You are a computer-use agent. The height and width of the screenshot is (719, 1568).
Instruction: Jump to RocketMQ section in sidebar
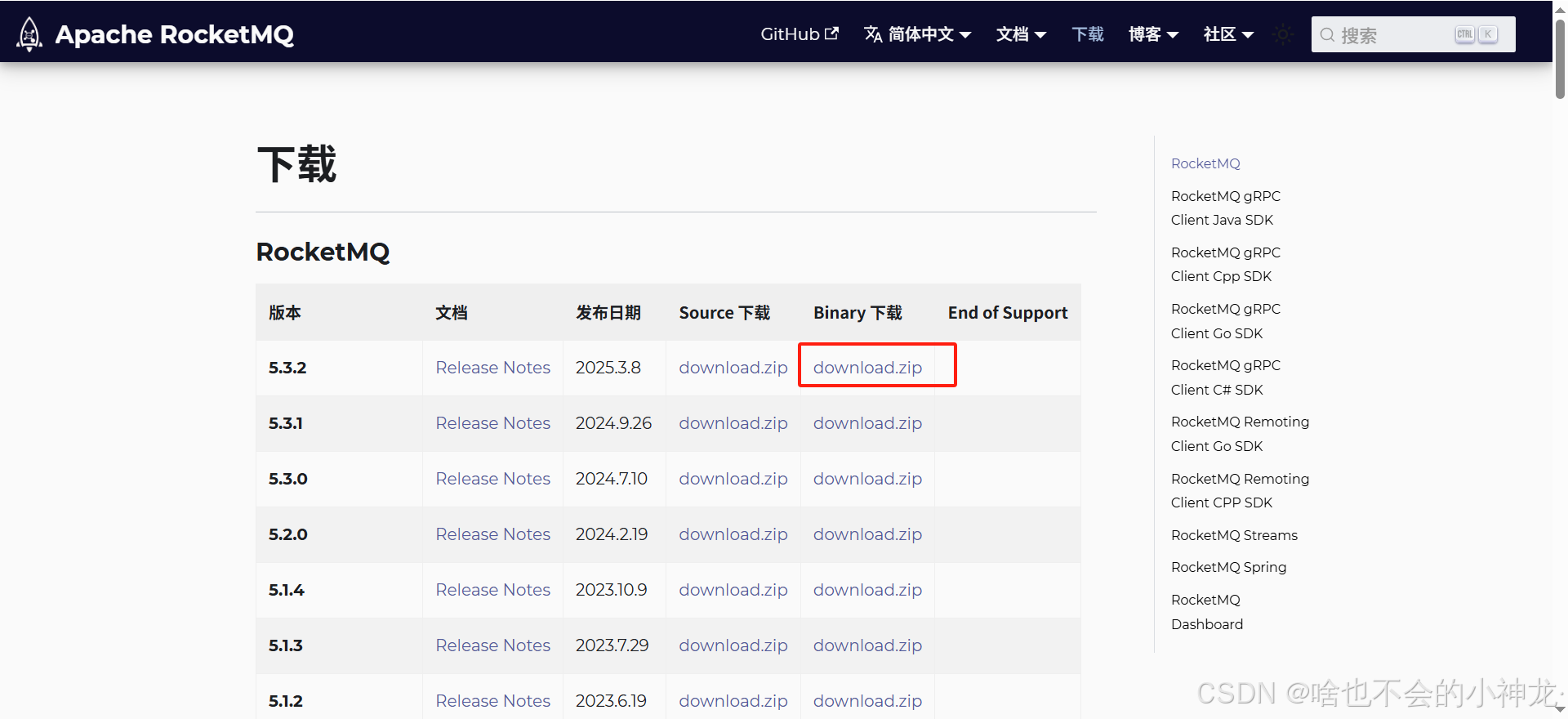pyautogui.click(x=1205, y=163)
